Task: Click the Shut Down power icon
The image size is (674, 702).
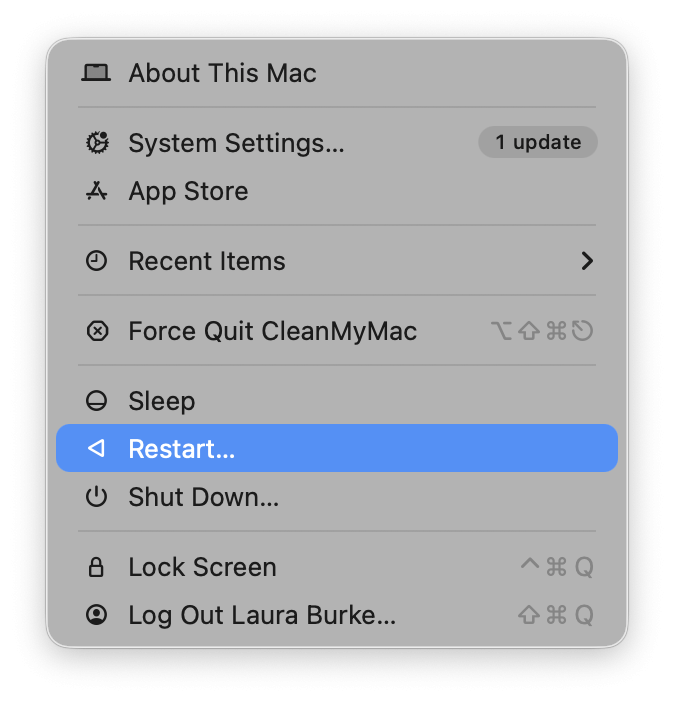Action: [96, 497]
